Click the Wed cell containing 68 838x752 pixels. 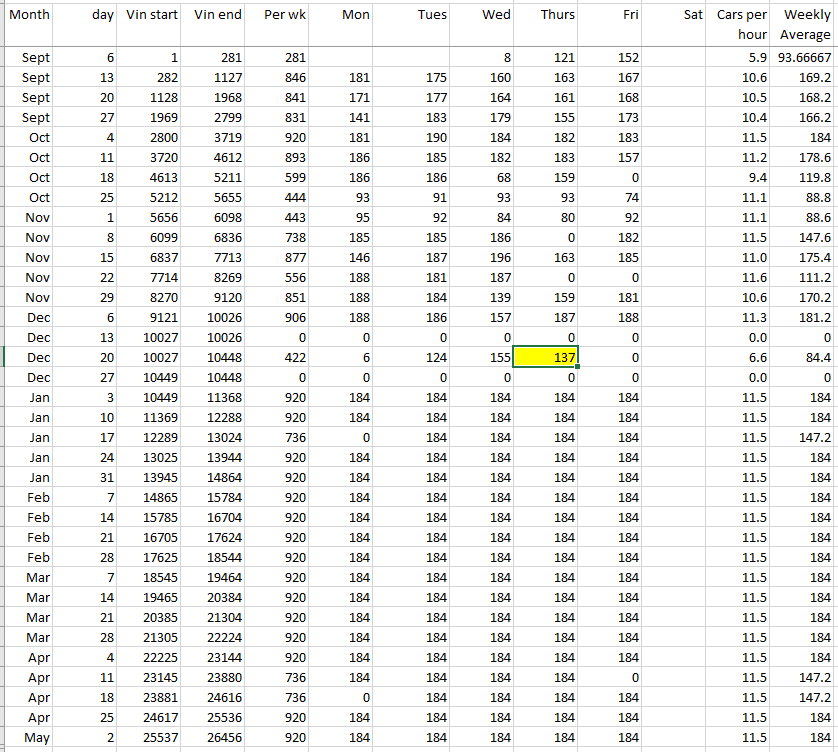tap(480, 177)
